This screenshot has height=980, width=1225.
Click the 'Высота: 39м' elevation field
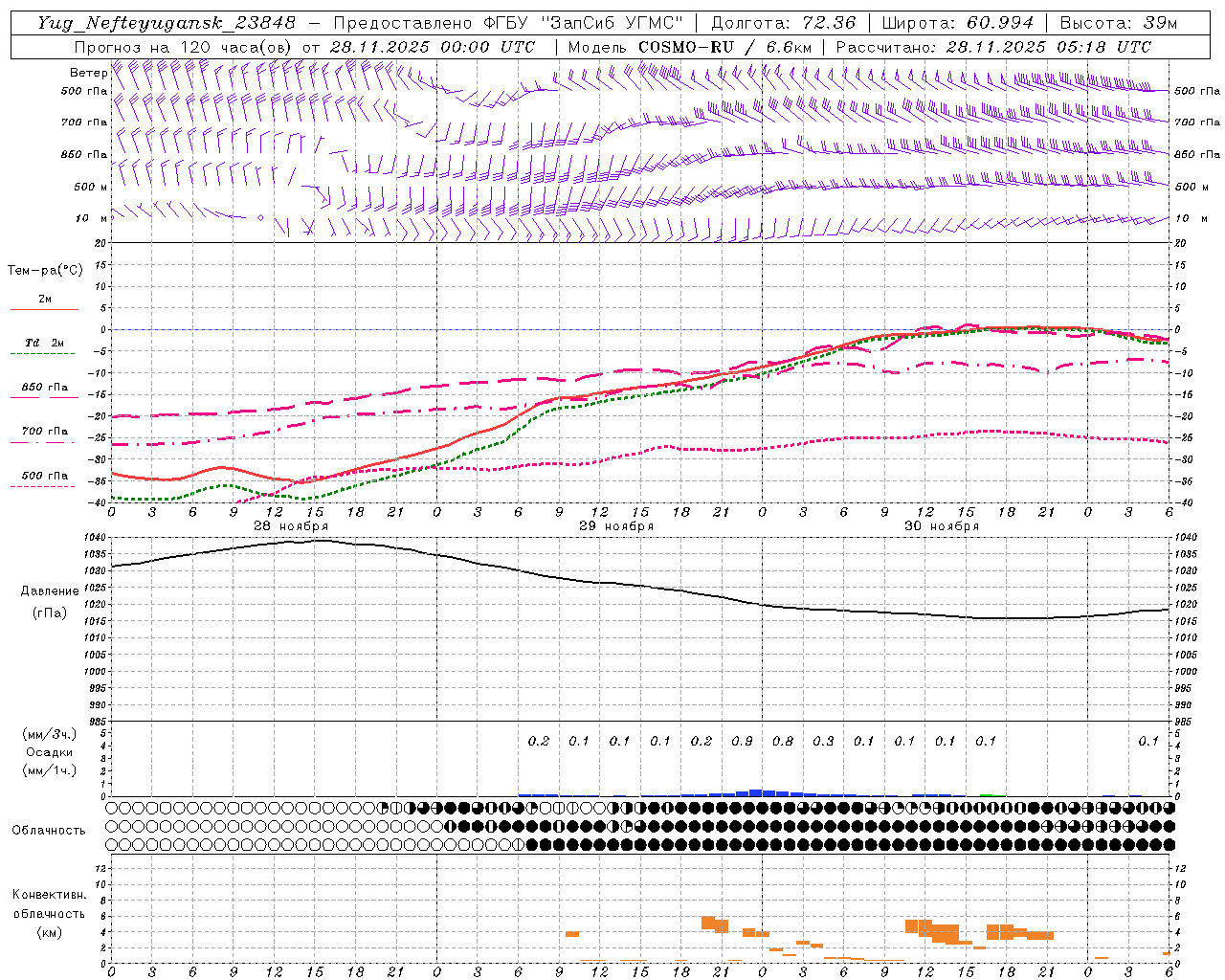point(1119,23)
